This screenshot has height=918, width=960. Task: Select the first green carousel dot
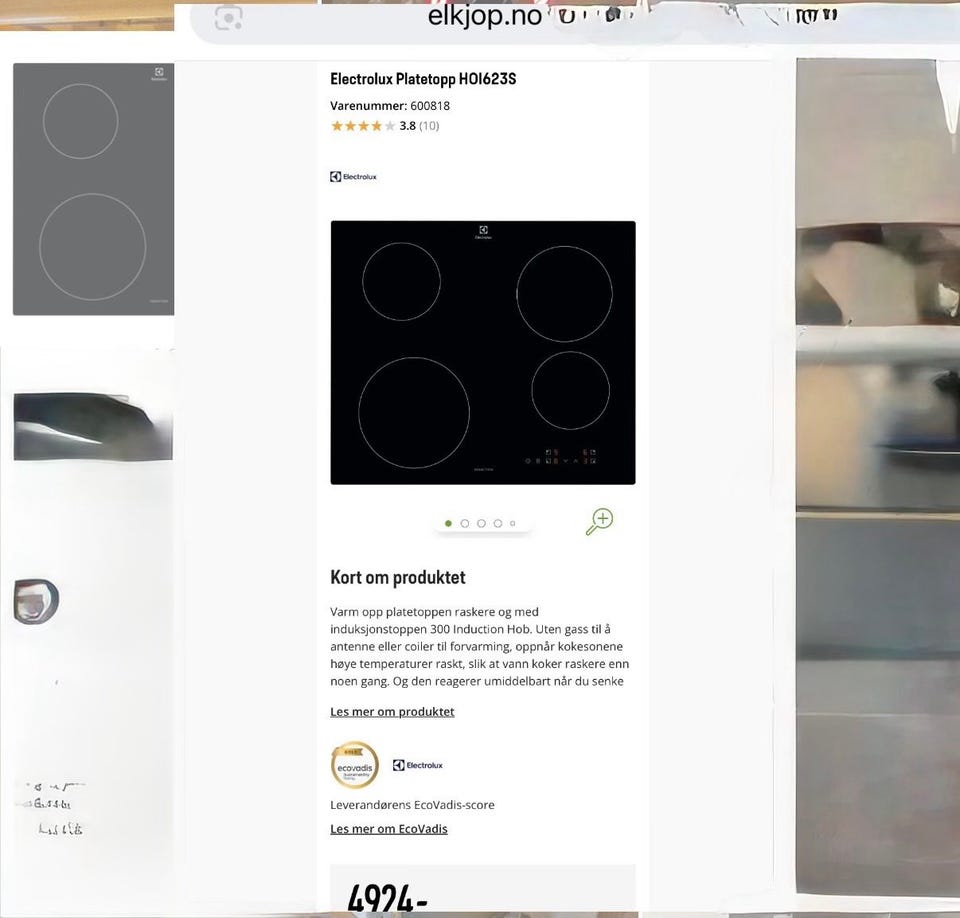point(448,524)
